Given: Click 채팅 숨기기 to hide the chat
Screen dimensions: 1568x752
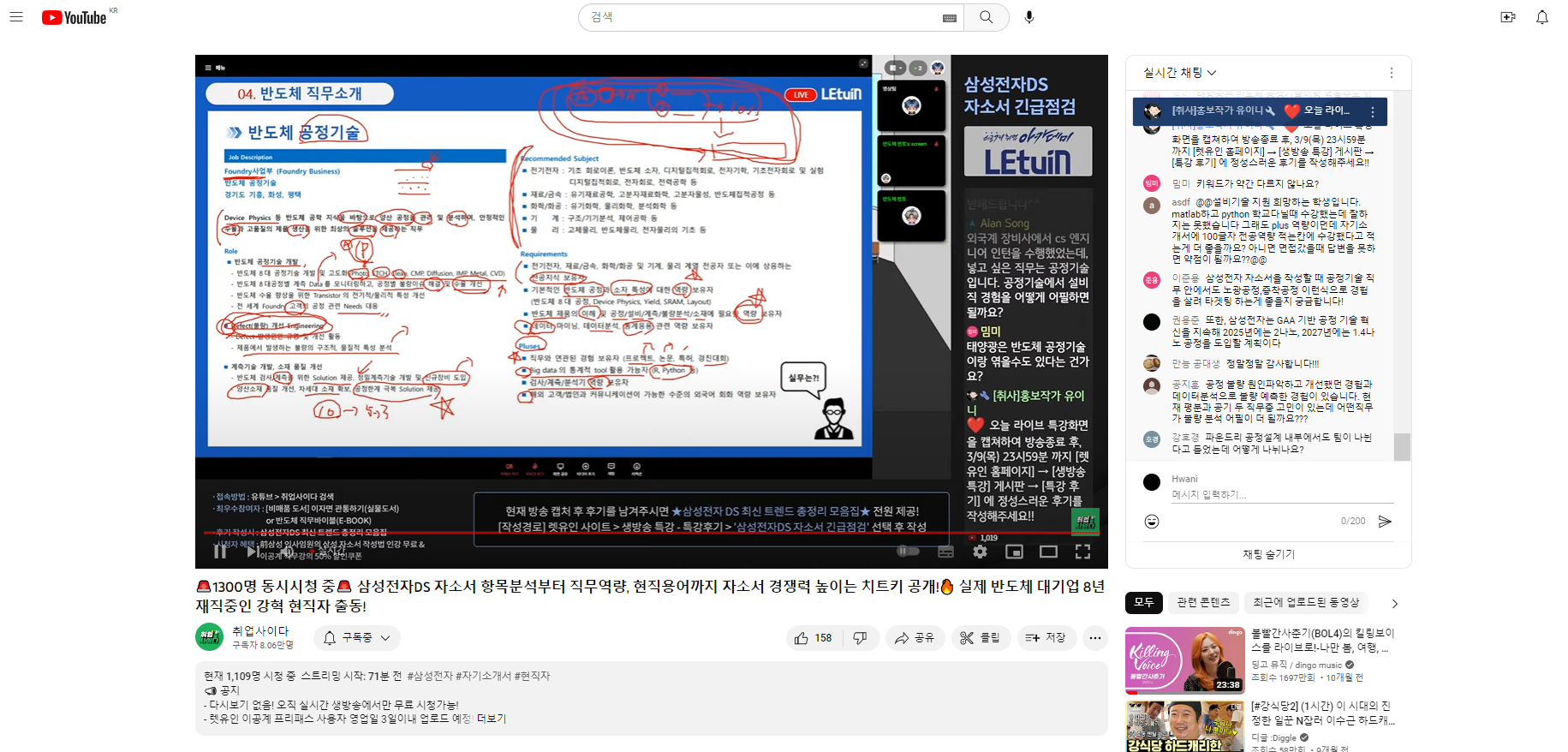Looking at the screenshot, I should [x=1268, y=554].
